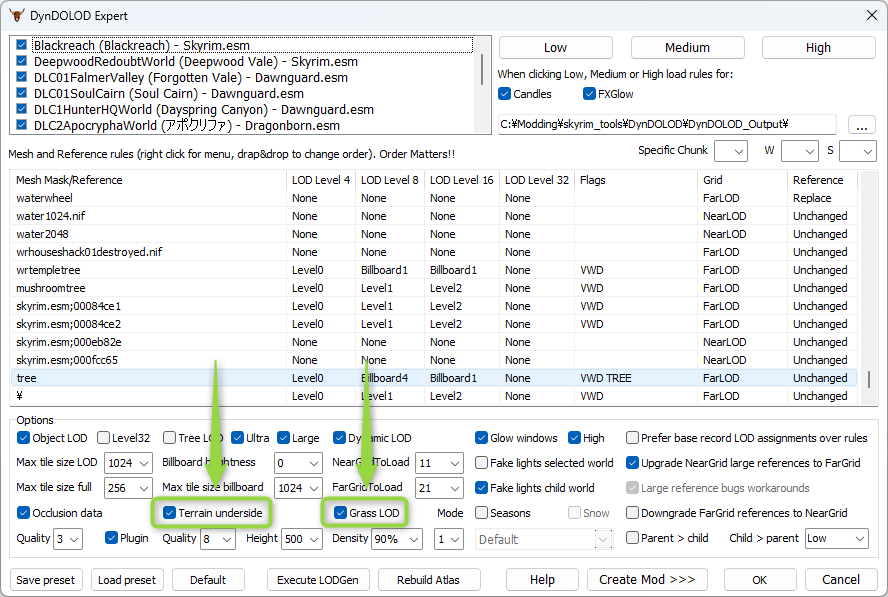Toggle the Grass LOD checkbox
Viewport: 888px width, 597px height.
(340, 513)
